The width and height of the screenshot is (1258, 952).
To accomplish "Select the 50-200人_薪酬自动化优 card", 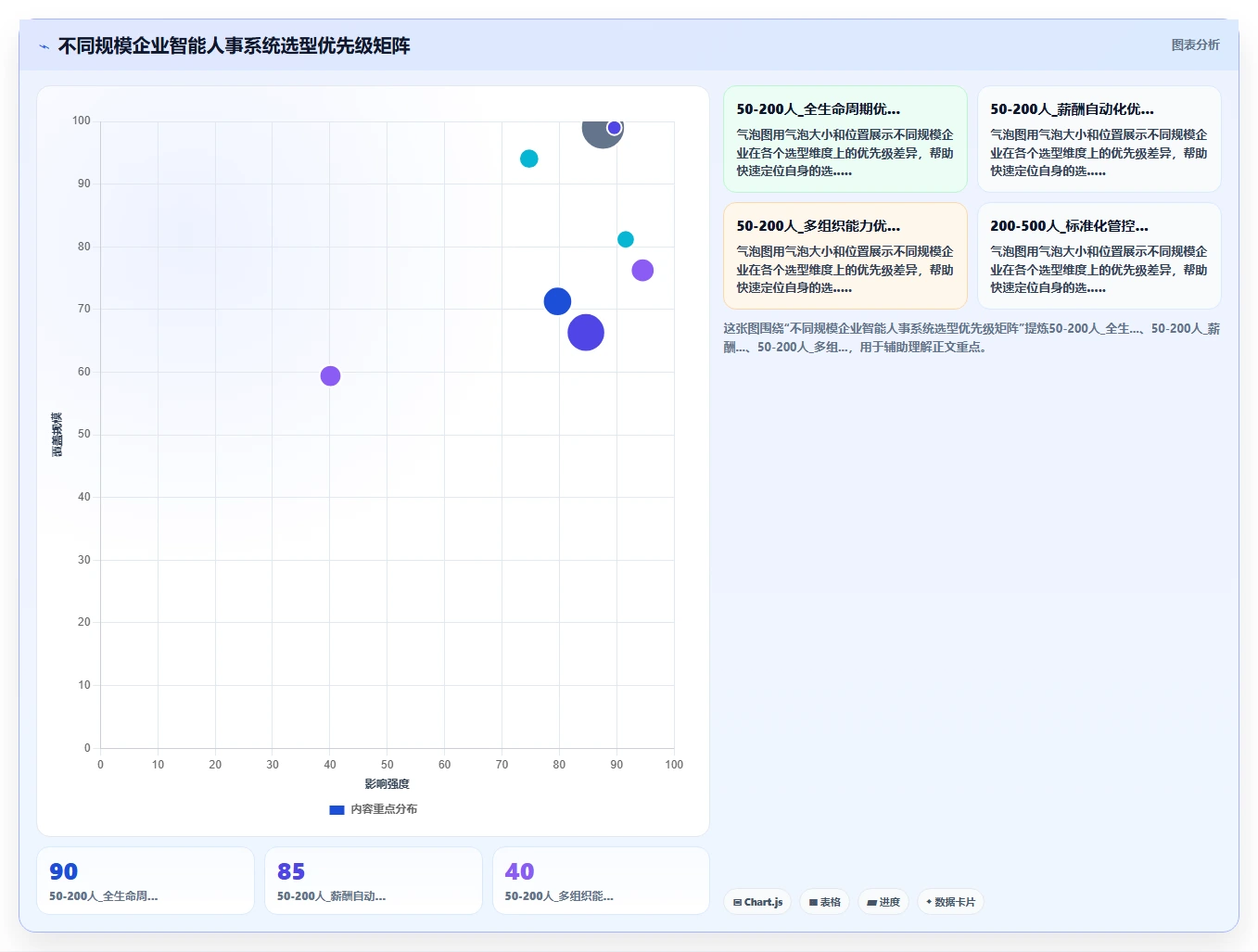I will click(x=1099, y=139).
